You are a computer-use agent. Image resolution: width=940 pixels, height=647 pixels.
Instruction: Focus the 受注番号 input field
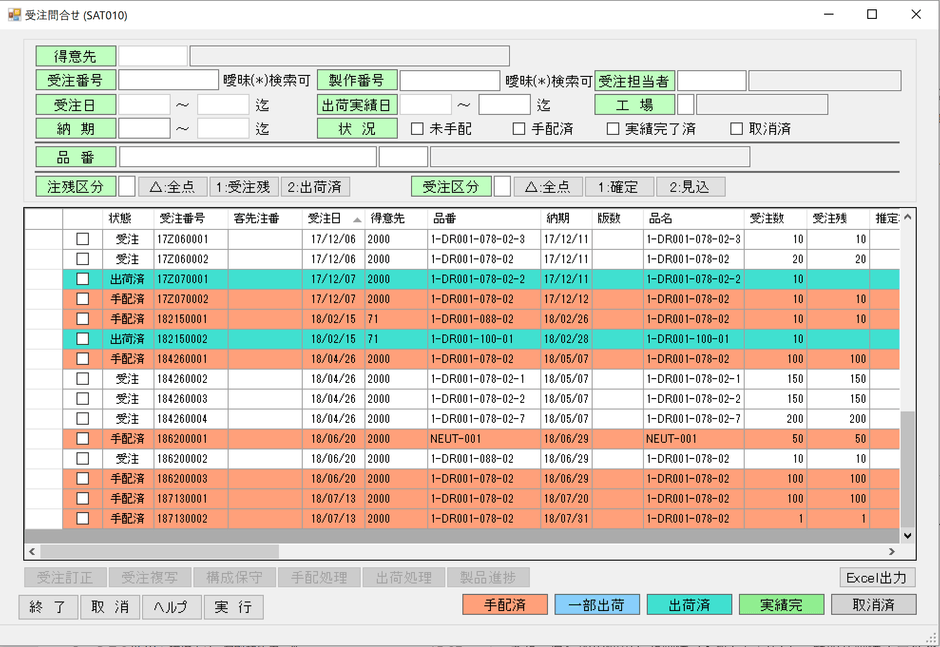(x=168, y=81)
